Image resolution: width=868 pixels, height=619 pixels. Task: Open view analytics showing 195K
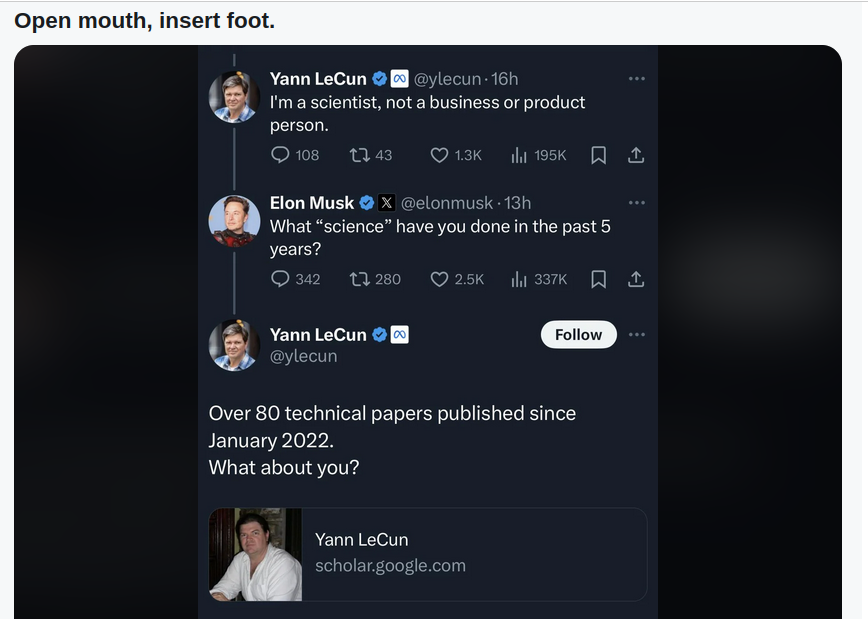(x=519, y=155)
